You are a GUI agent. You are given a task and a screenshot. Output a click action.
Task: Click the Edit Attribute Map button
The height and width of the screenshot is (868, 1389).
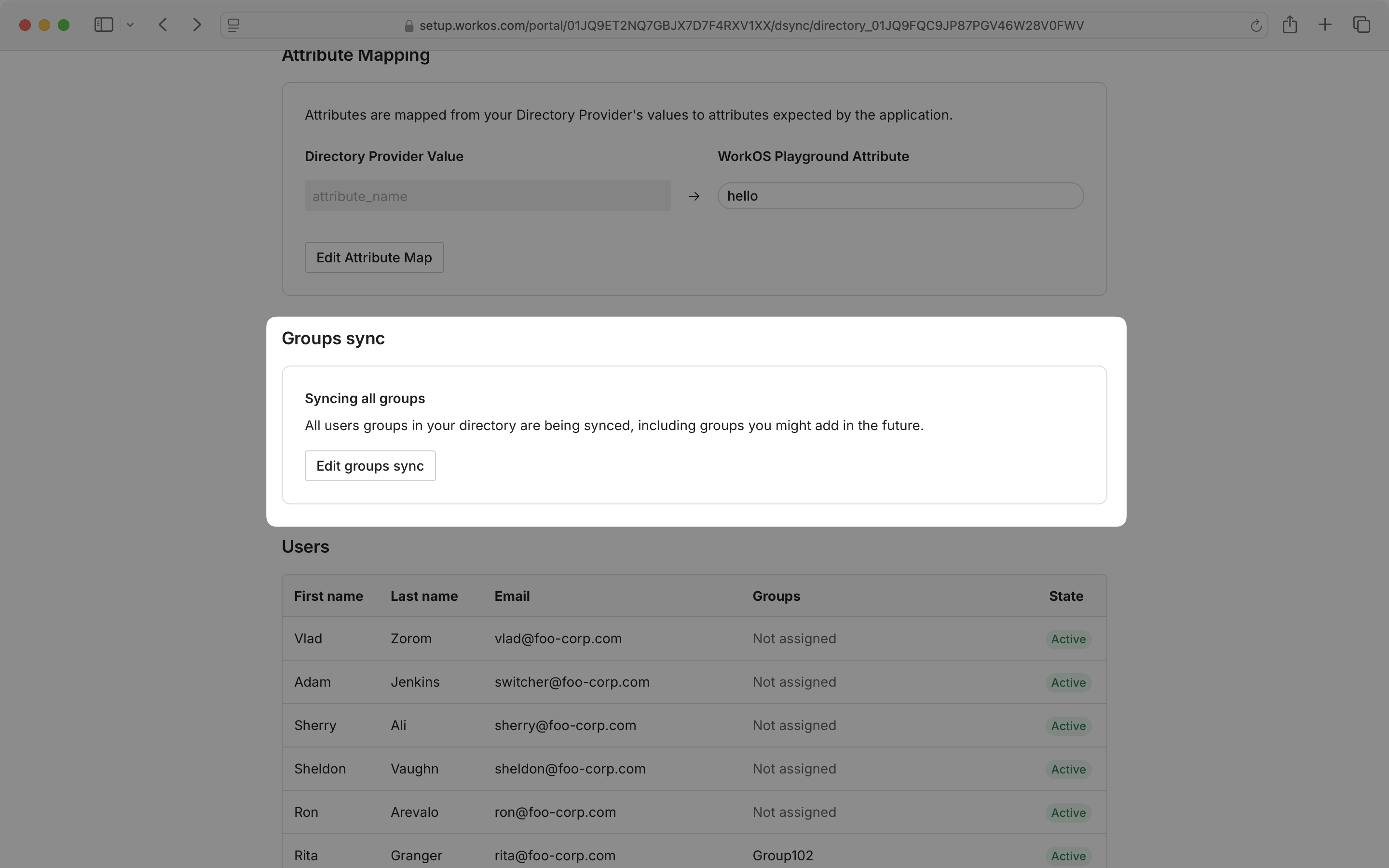coord(374,257)
